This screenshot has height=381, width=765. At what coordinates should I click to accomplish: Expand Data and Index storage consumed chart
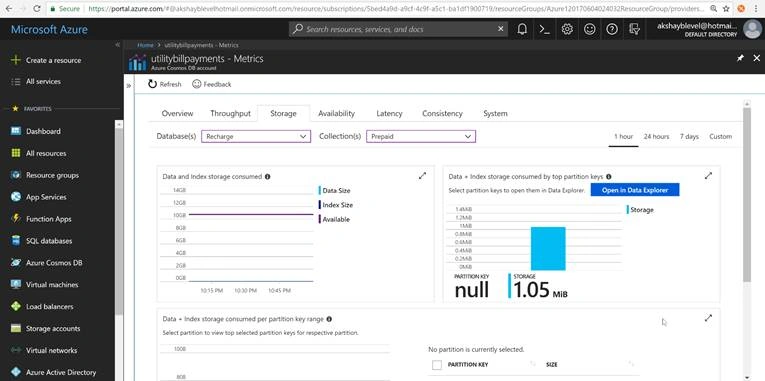(423, 176)
